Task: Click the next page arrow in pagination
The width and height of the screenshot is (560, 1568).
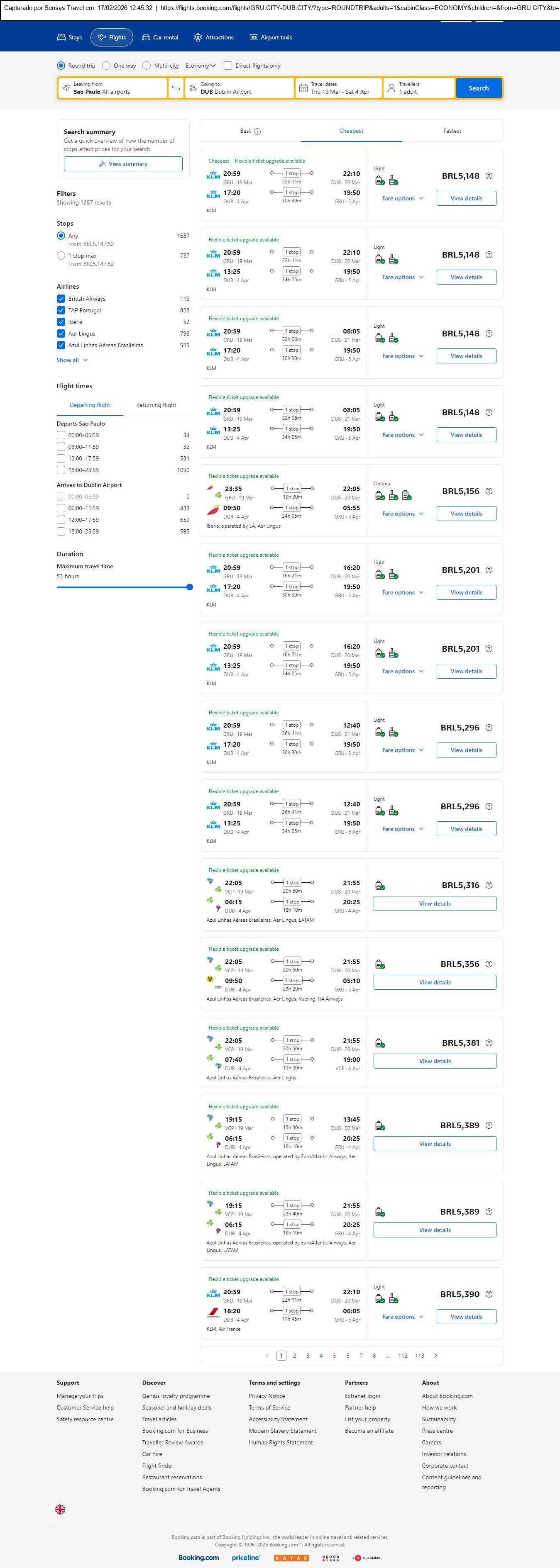Action: pos(435,1356)
